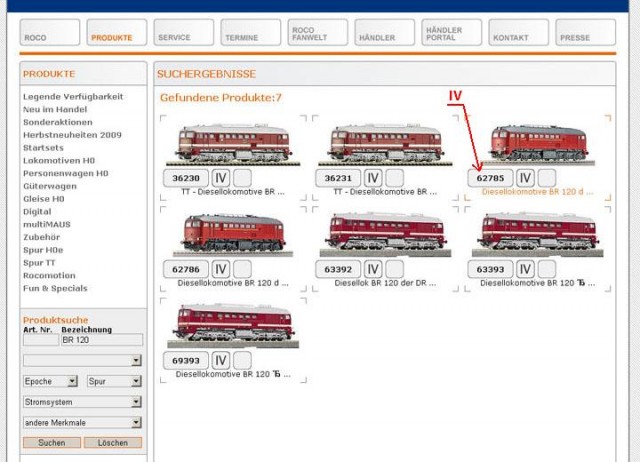Open locomotive image of product 36230
The height and width of the screenshot is (462, 640).
[233, 144]
